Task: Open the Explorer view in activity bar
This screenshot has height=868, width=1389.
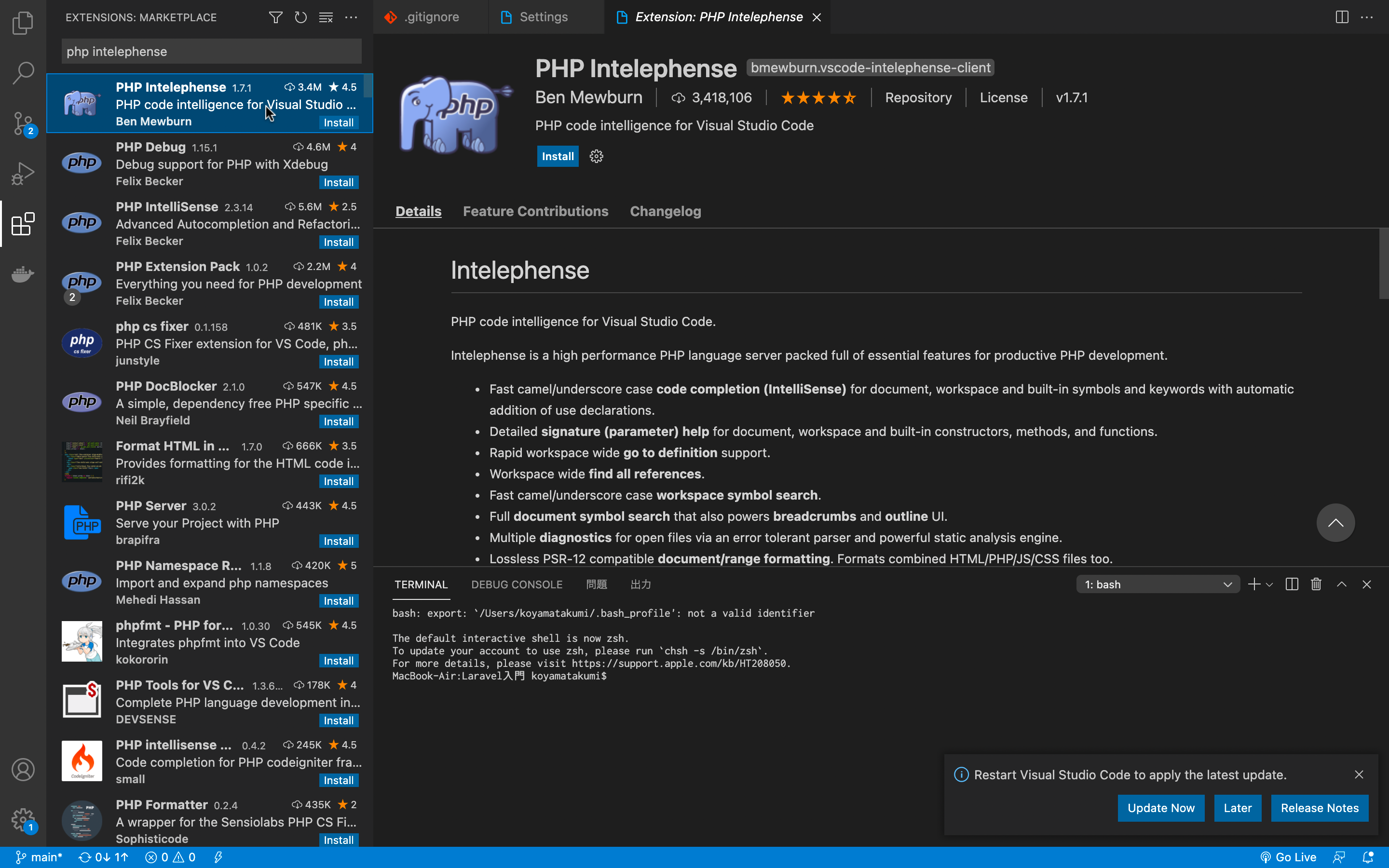Action: tap(23, 23)
